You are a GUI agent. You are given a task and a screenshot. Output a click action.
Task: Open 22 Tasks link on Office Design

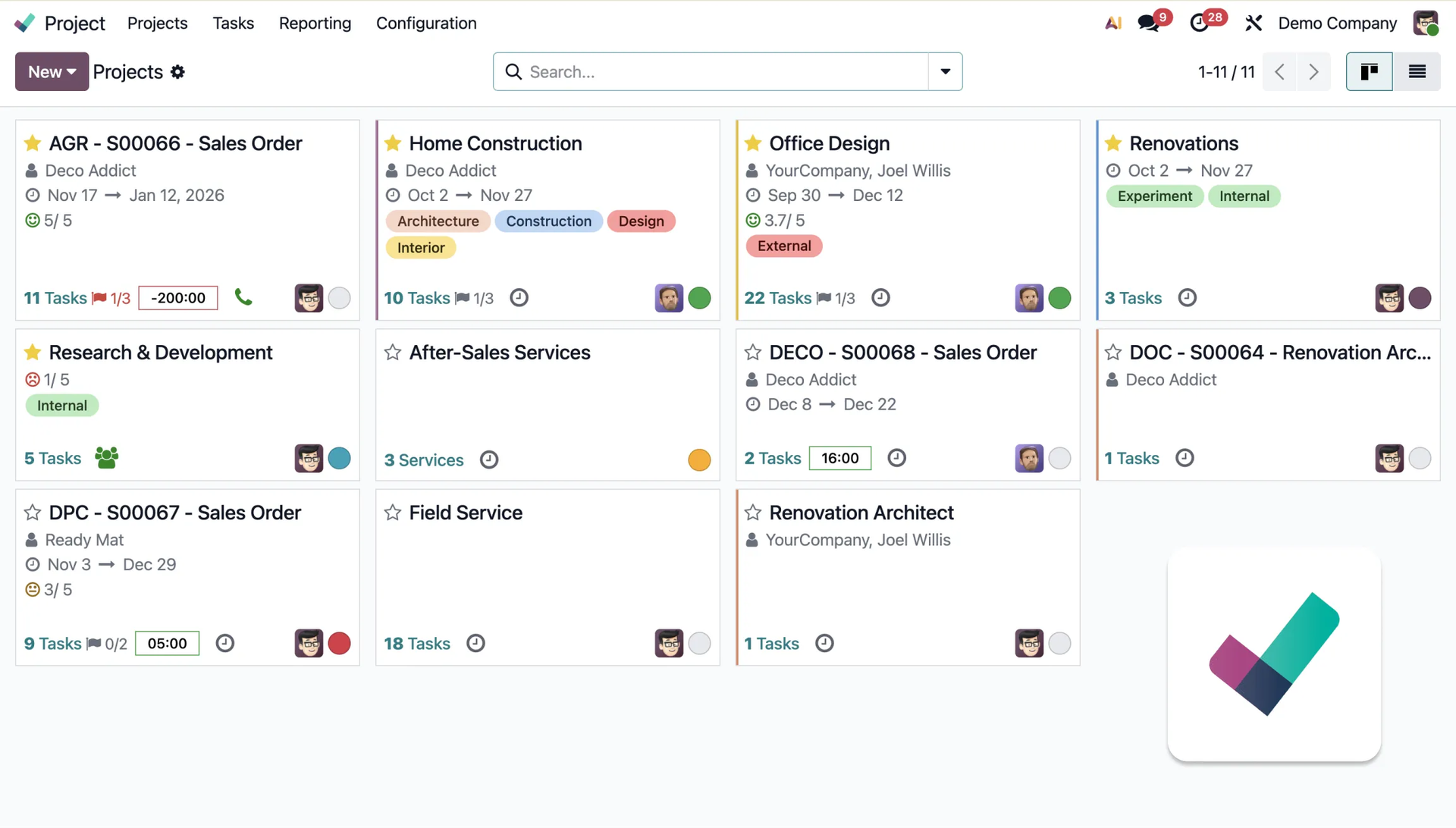click(x=778, y=298)
